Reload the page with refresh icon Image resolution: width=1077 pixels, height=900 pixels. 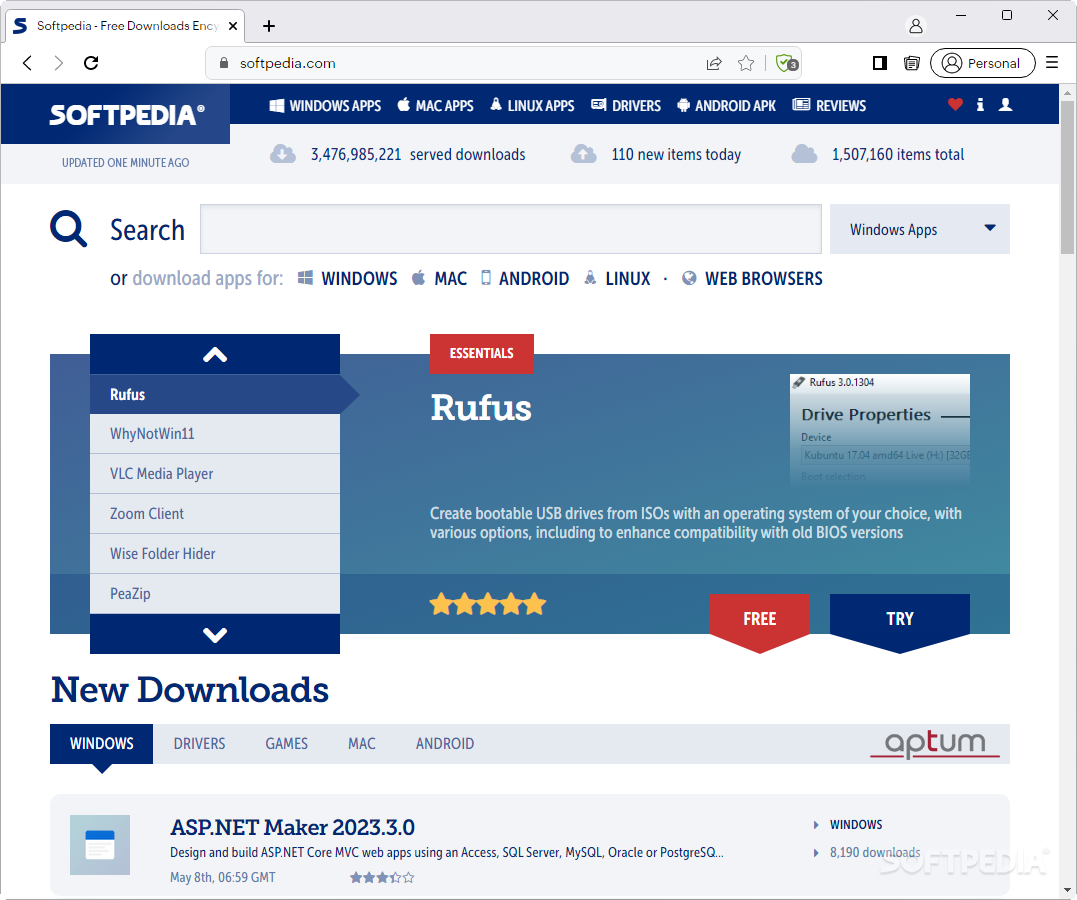91,63
